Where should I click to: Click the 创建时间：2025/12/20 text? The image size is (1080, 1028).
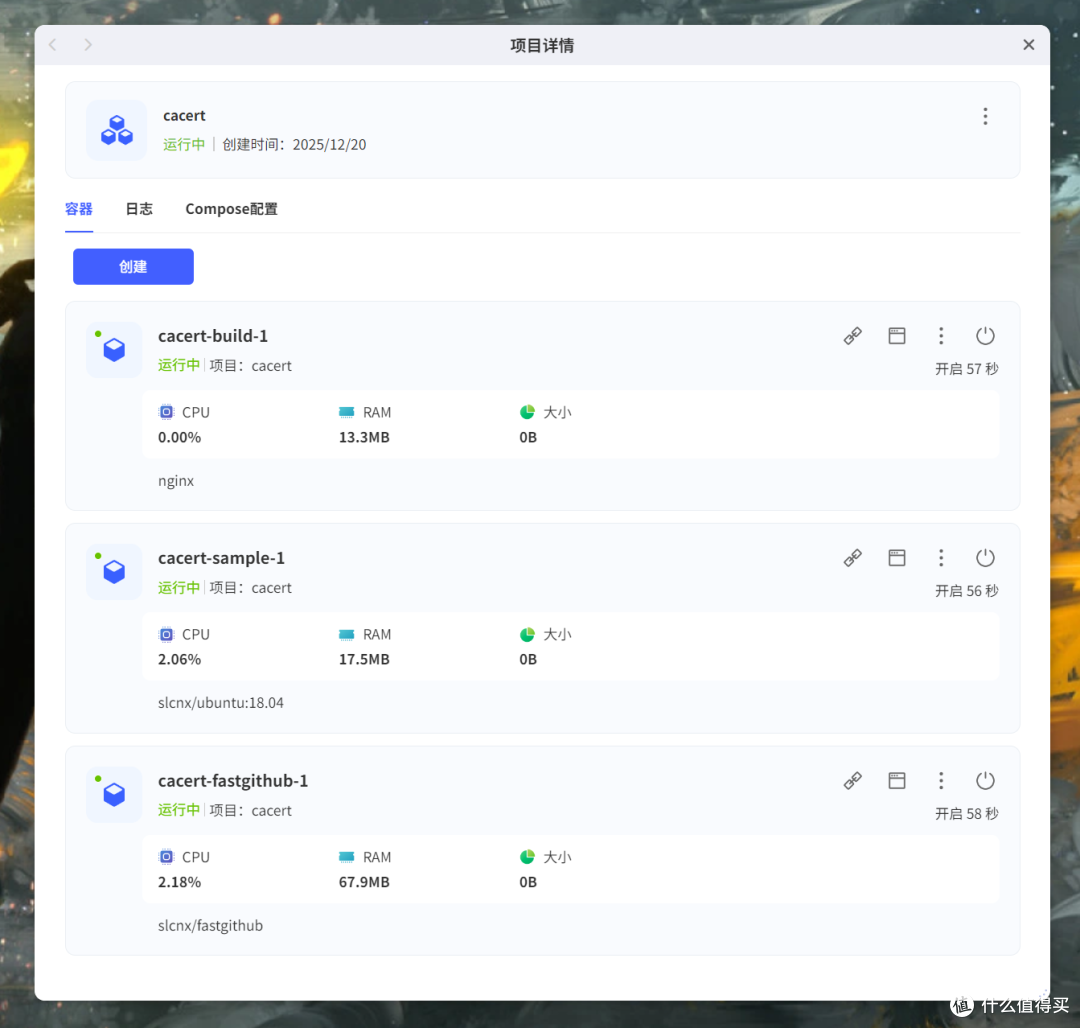tap(294, 145)
